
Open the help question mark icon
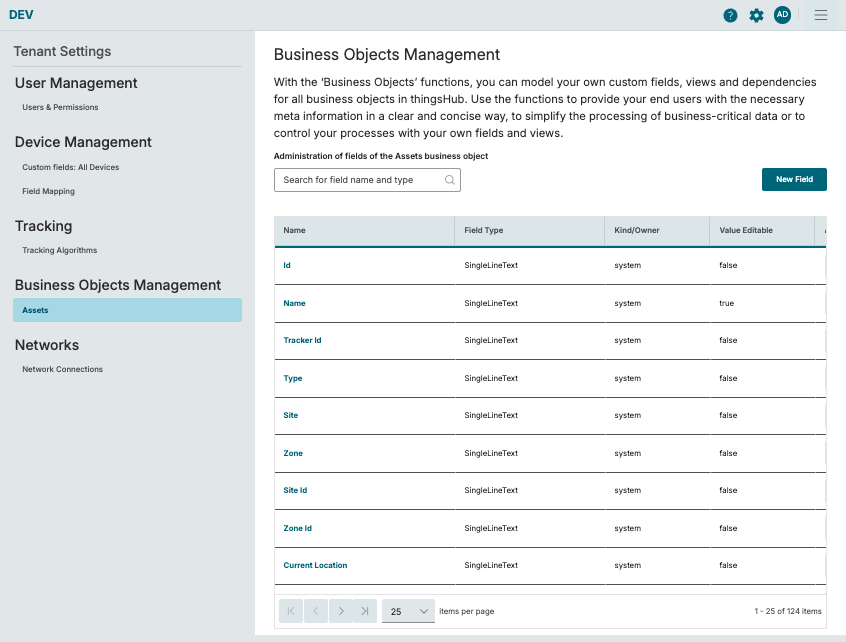pos(730,16)
